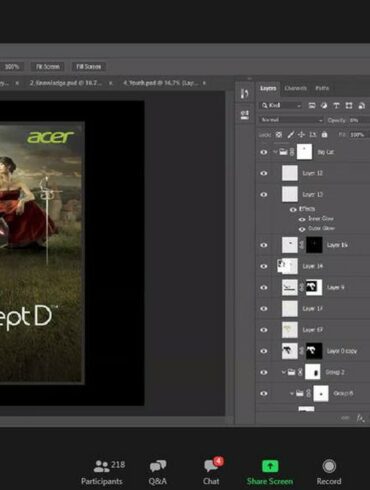Filter layers by type layers icon
The height and width of the screenshot is (490, 370).
tap(336, 106)
